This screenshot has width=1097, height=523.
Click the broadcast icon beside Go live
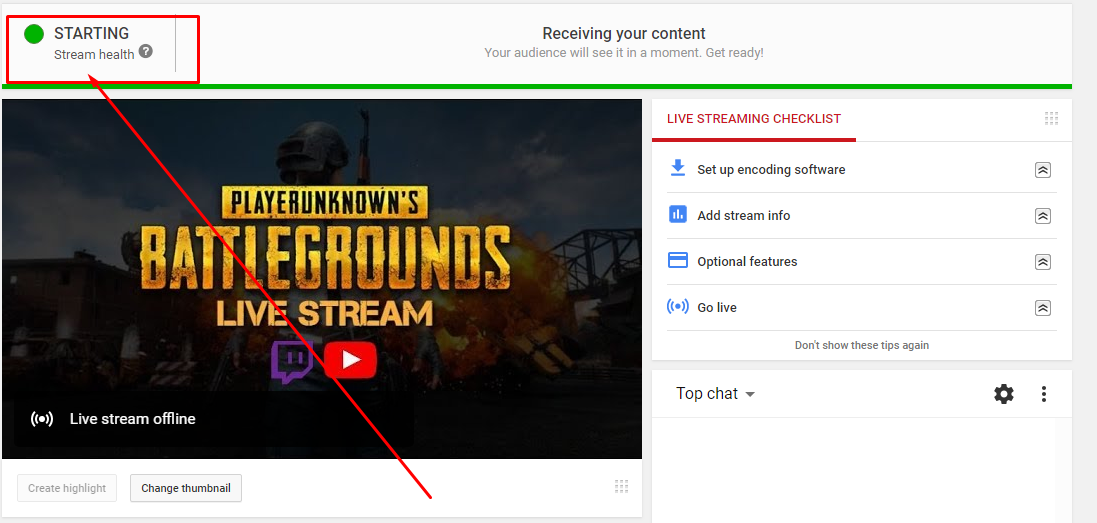tap(677, 307)
